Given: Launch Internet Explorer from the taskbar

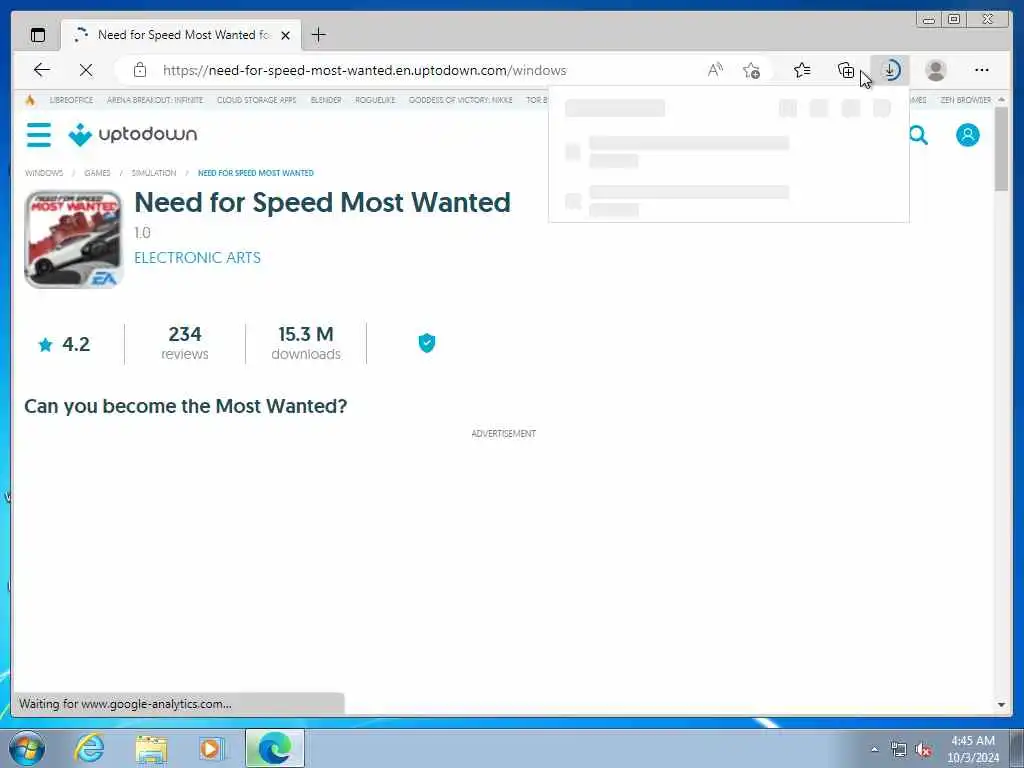Looking at the screenshot, I should 89,748.
